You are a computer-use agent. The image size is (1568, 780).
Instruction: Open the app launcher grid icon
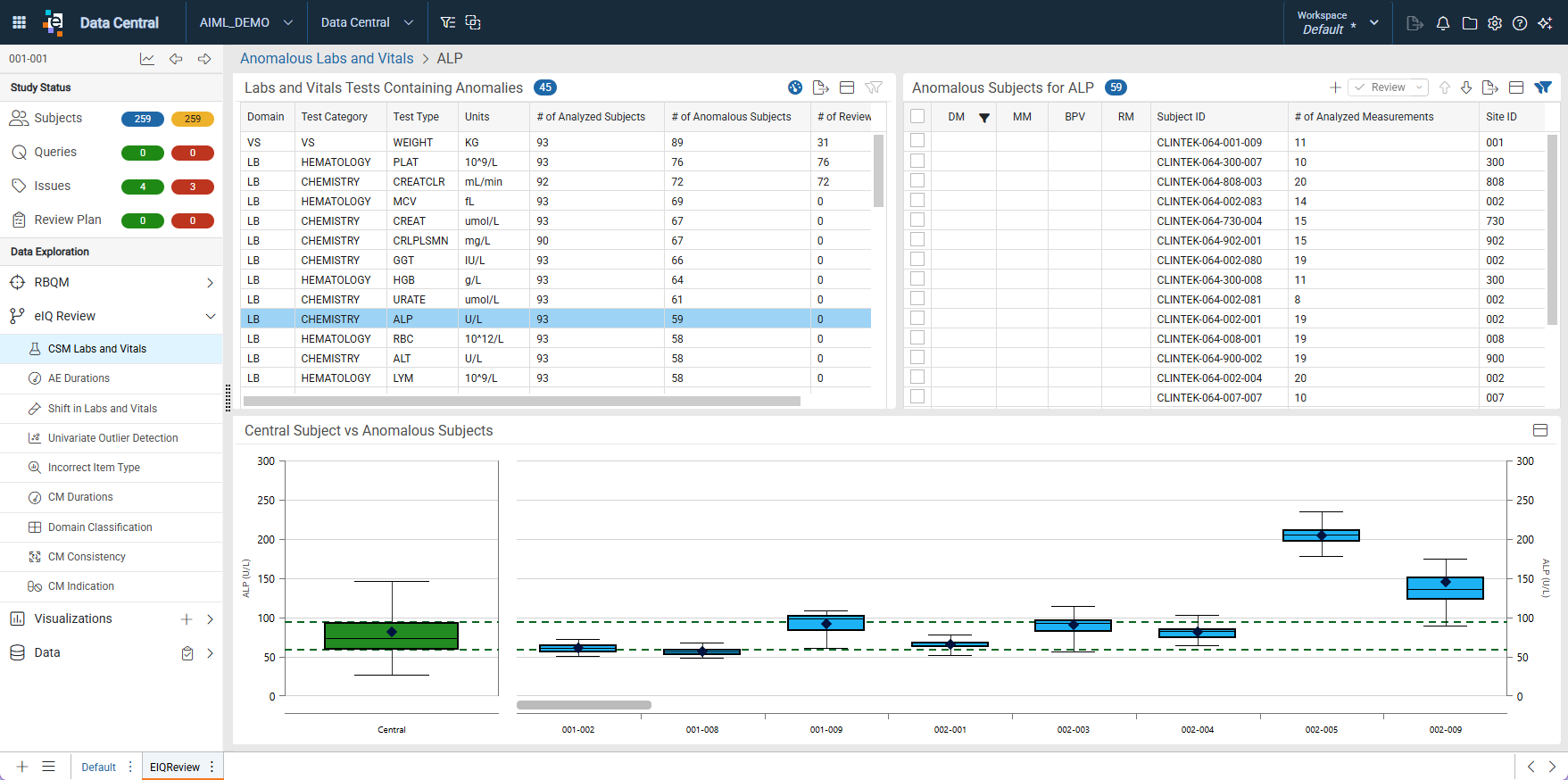19,22
